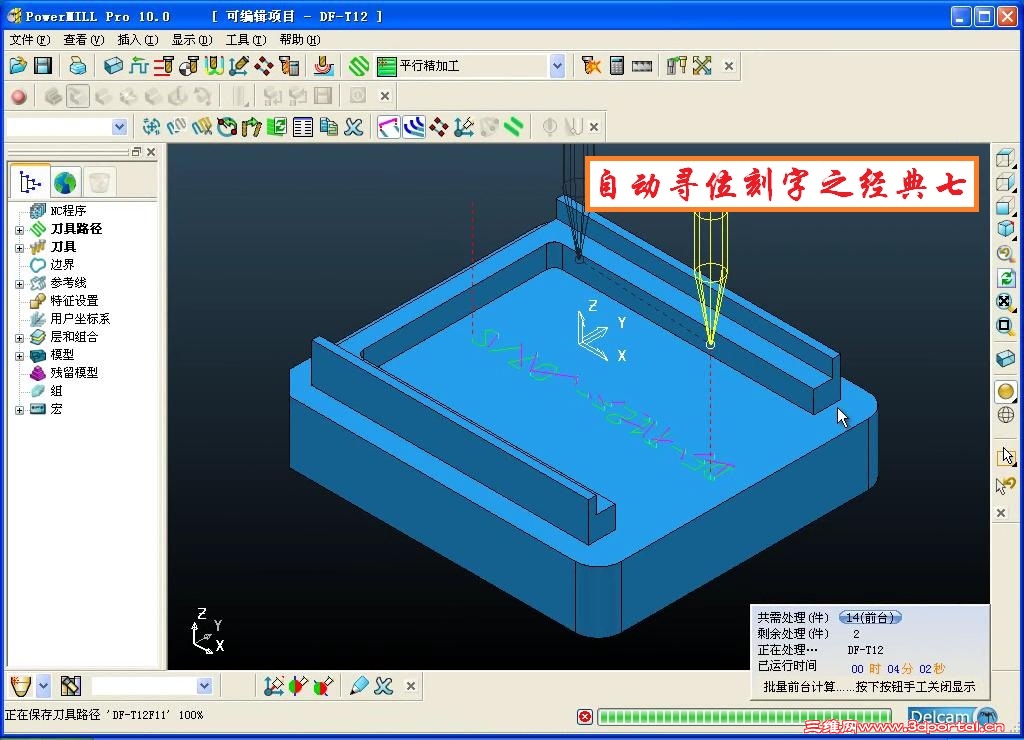Click the toolpath list table icon
This screenshot has height=740, width=1024.
pos(303,127)
